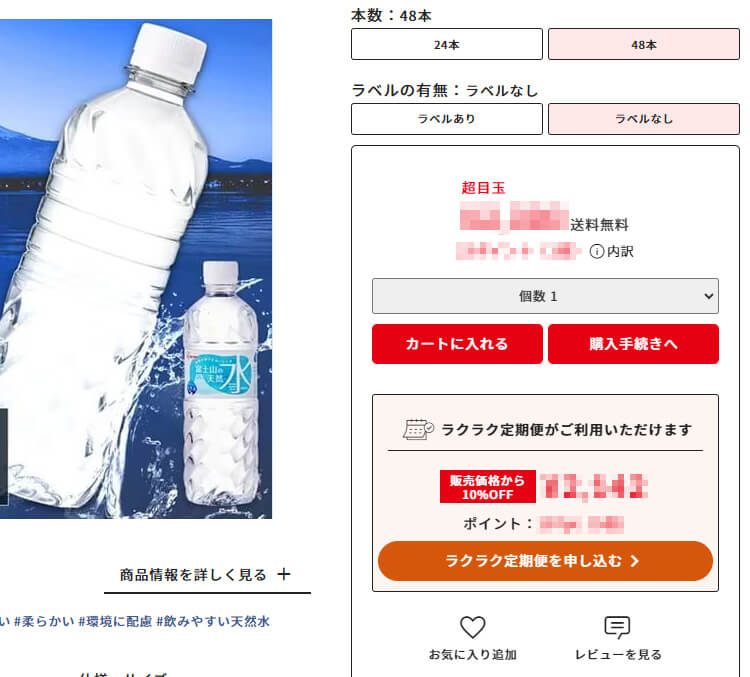Click the water bottle product image

(136, 269)
